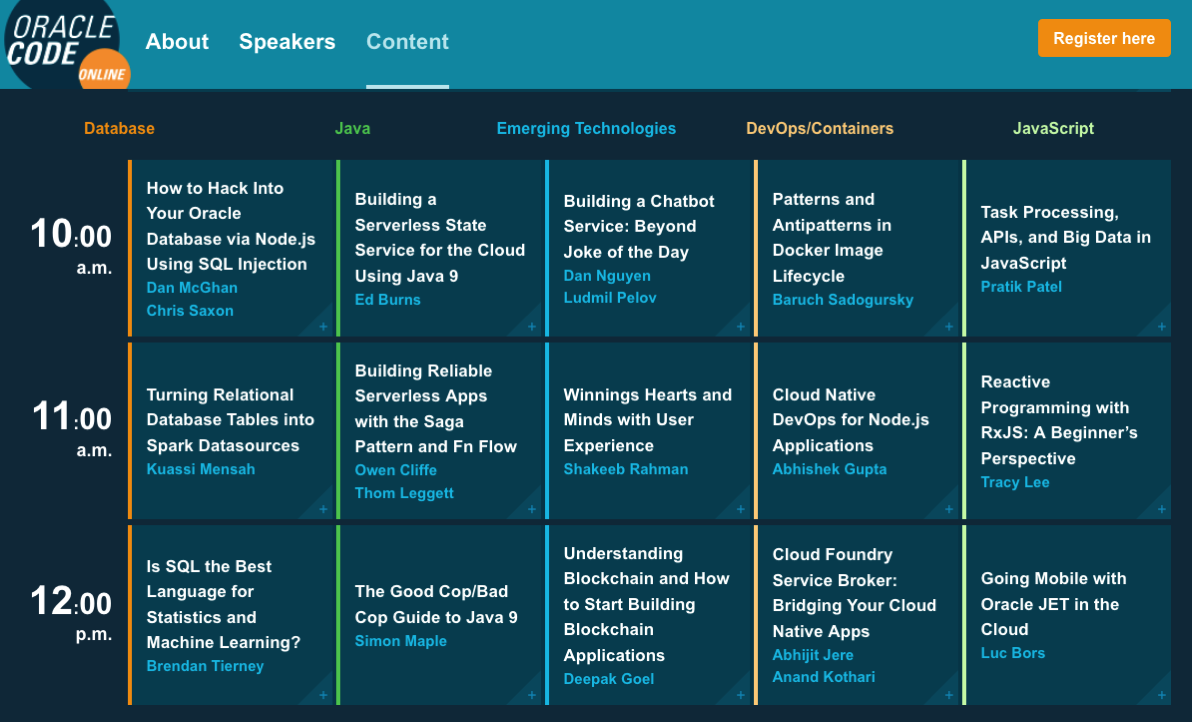
Task: Open speaker Brendan Tierney's profile
Action: (x=205, y=666)
